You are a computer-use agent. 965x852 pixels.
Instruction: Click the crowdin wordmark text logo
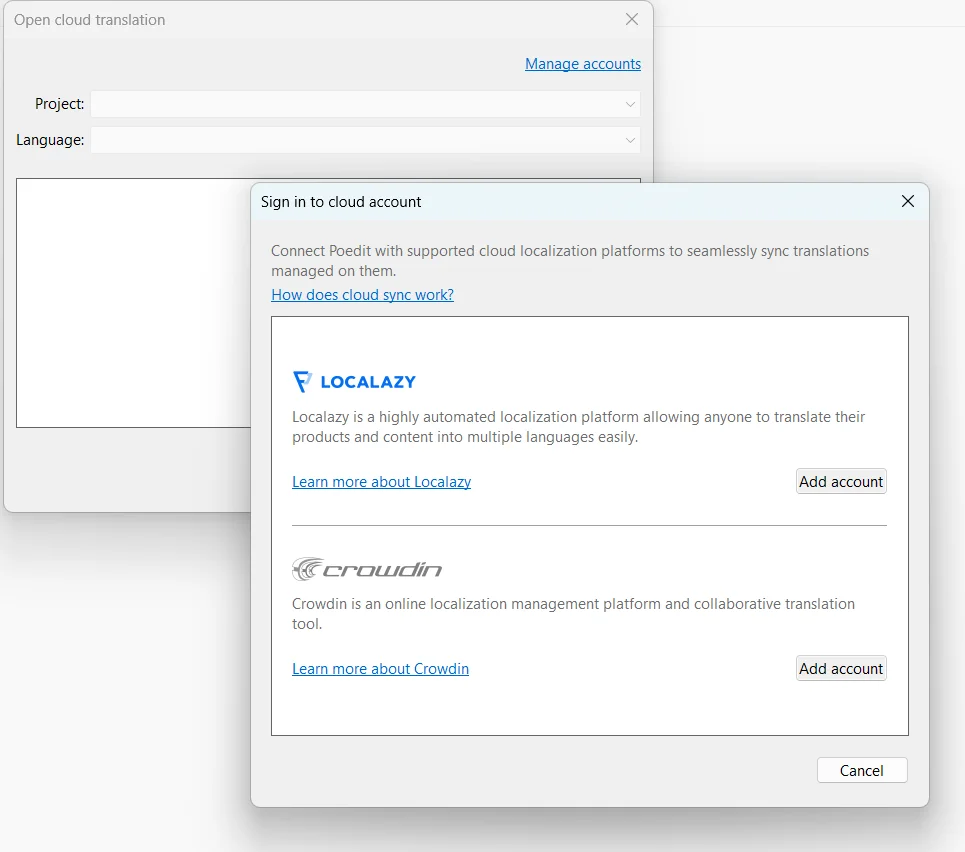tap(380, 568)
